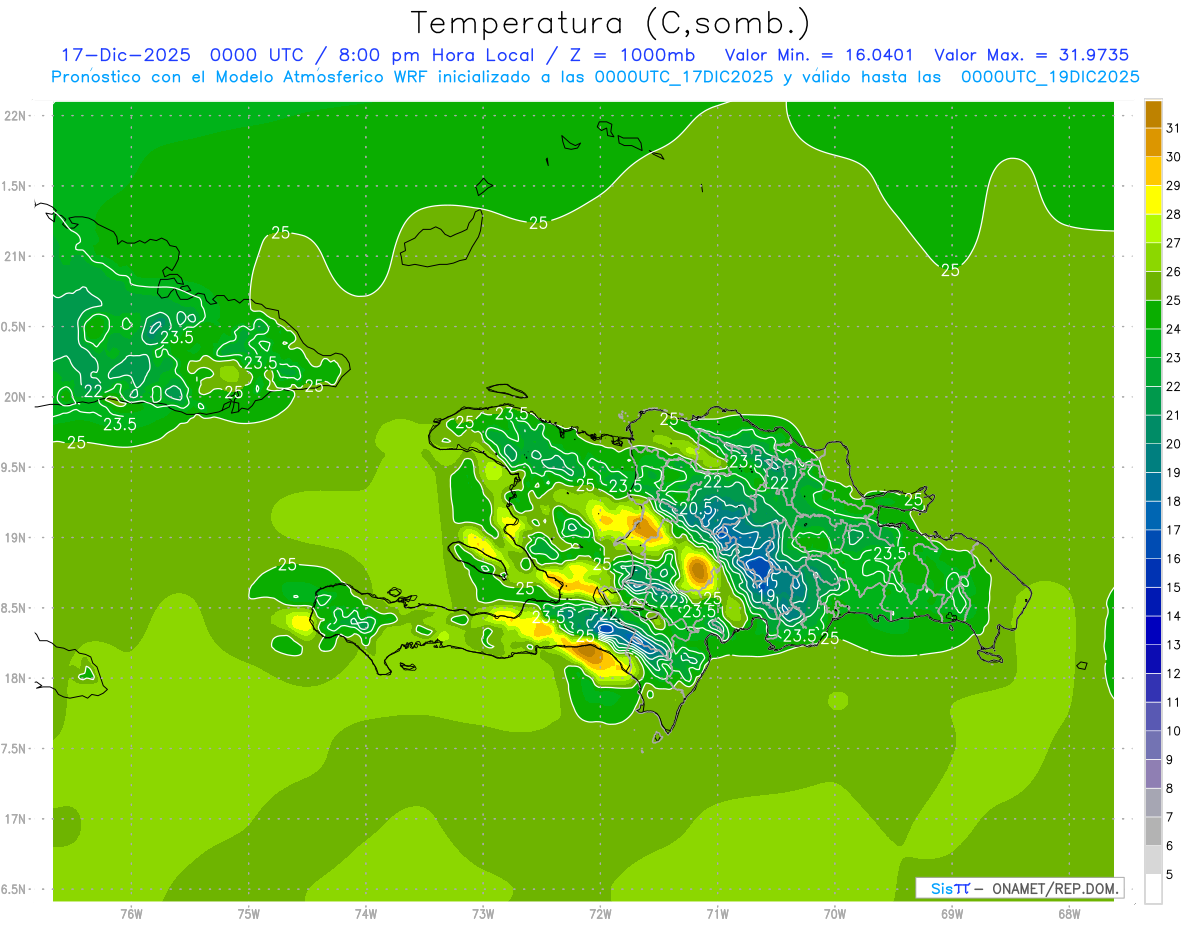The image size is (1200, 927).
Task: Click the "20N" latitude axis label
Action: pyautogui.click(x=15, y=397)
